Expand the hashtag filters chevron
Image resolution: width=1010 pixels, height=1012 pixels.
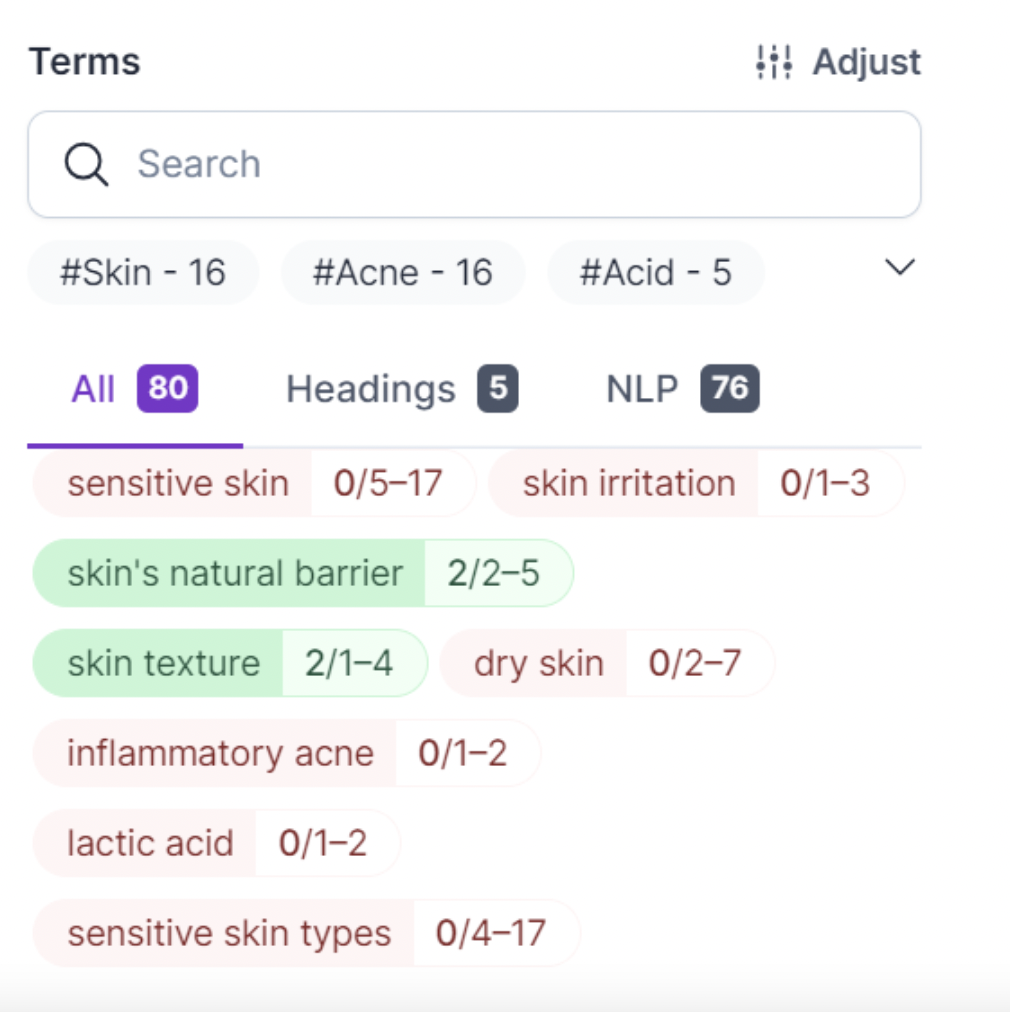900,268
